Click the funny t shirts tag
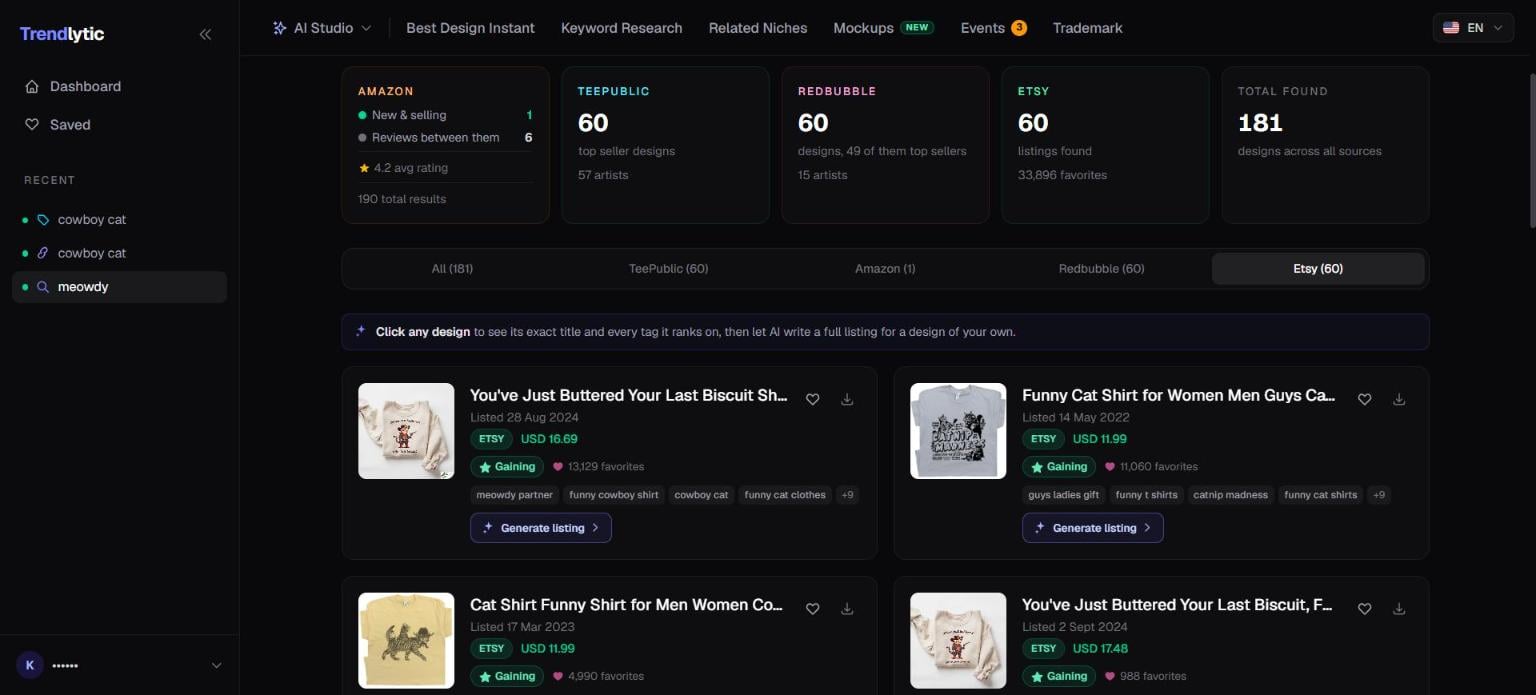Viewport: 1536px width, 695px height. click(1147, 495)
